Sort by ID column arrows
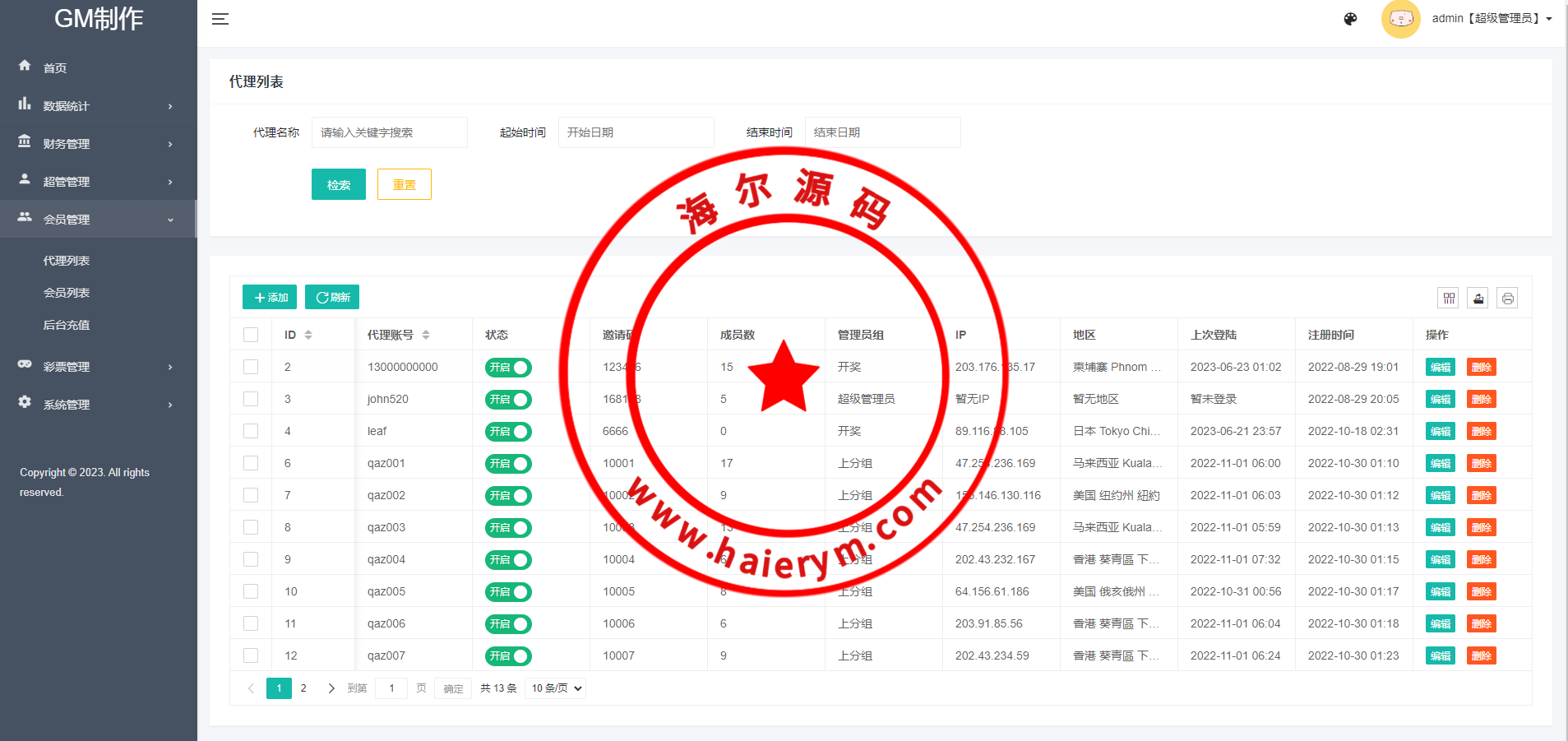This screenshot has height=741, width=1568. (x=308, y=335)
